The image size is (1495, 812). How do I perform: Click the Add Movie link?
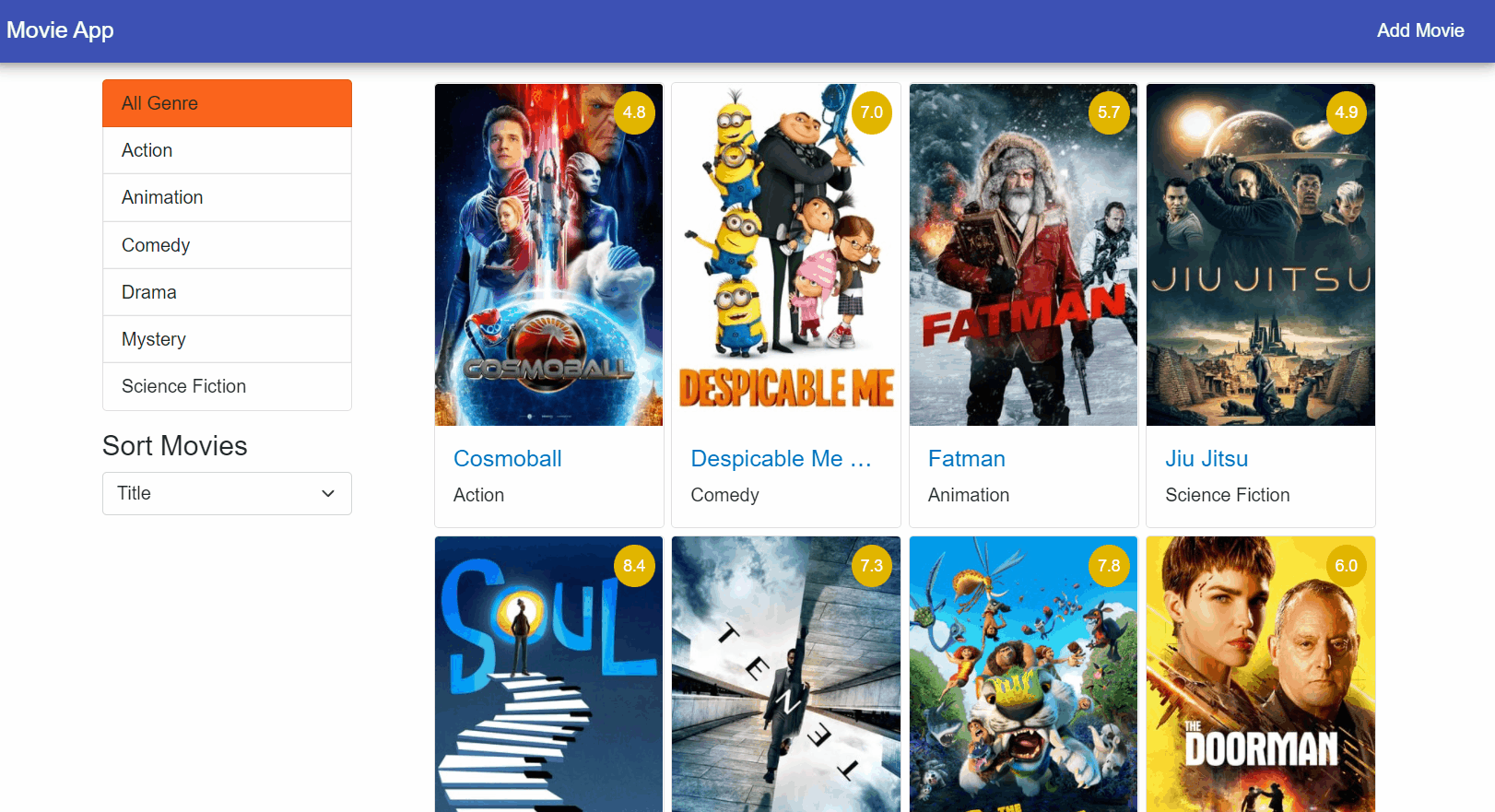tap(1420, 30)
